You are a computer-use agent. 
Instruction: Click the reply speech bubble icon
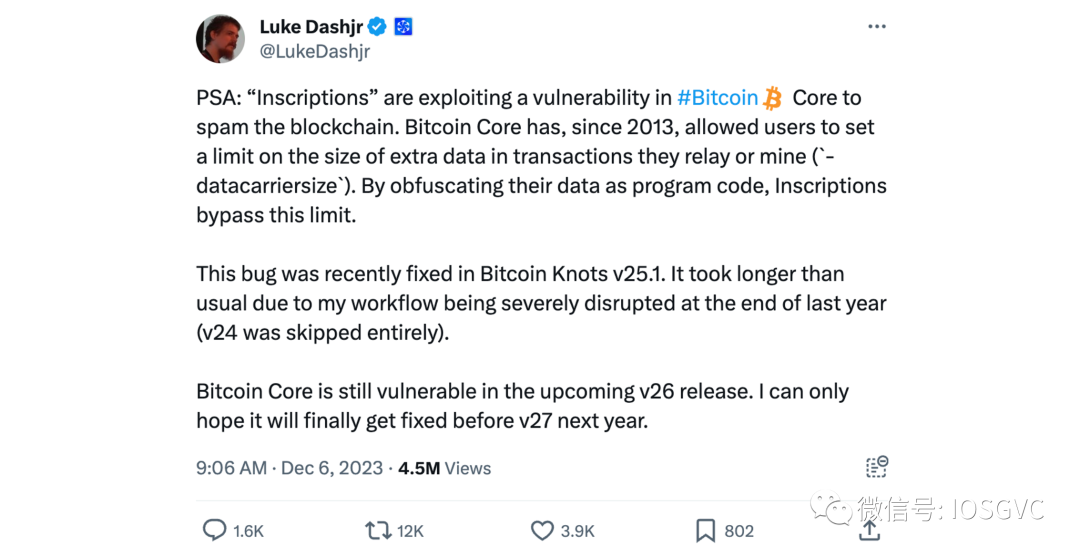214,530
